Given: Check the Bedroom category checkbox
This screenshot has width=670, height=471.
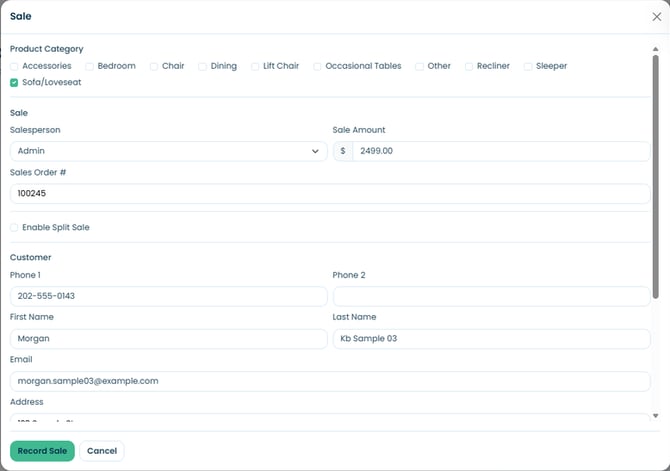Looking at the screenshot, I should 89,66.
